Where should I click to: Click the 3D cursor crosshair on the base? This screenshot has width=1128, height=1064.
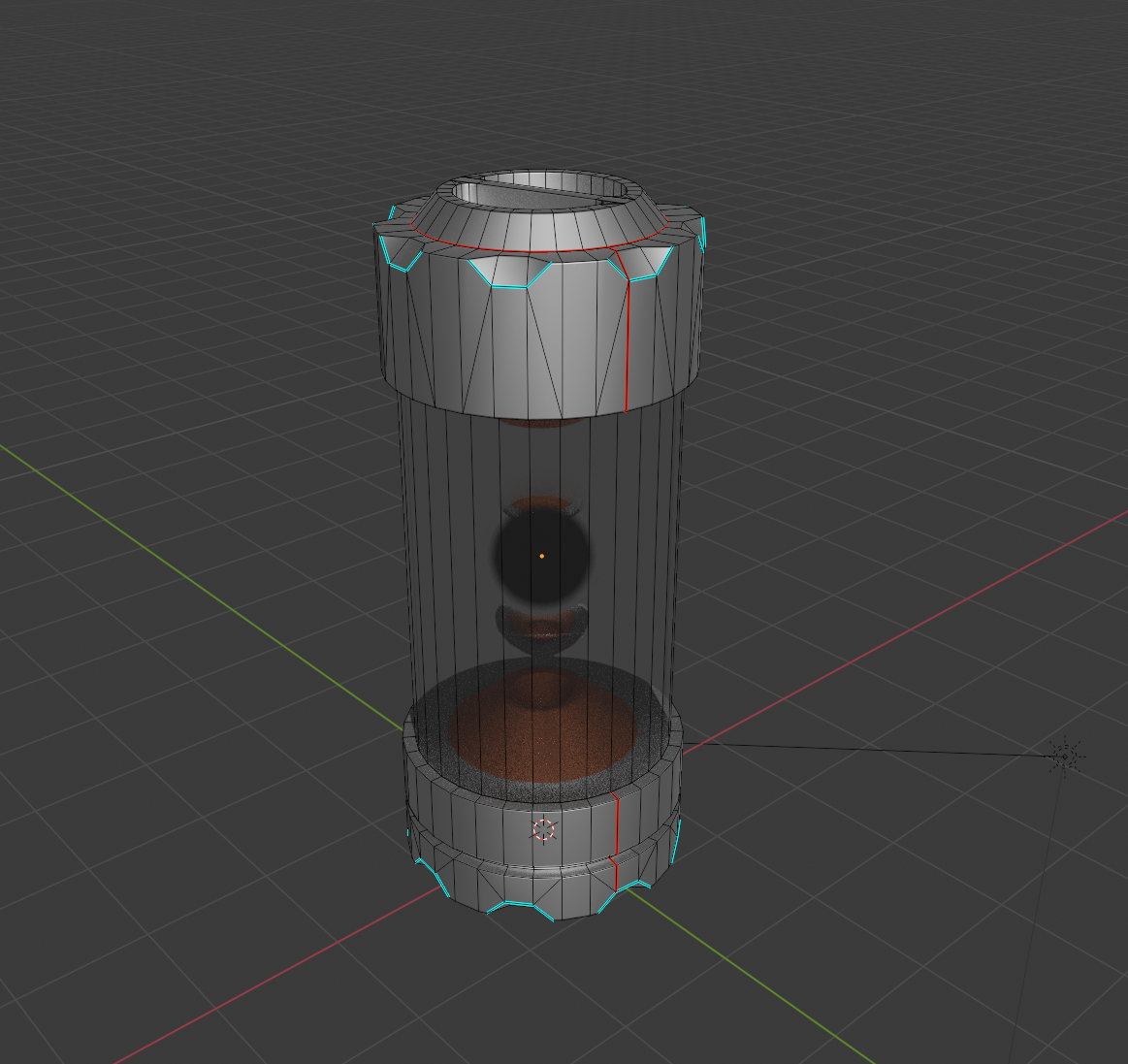pyautogui.click(x=544, y=829)
